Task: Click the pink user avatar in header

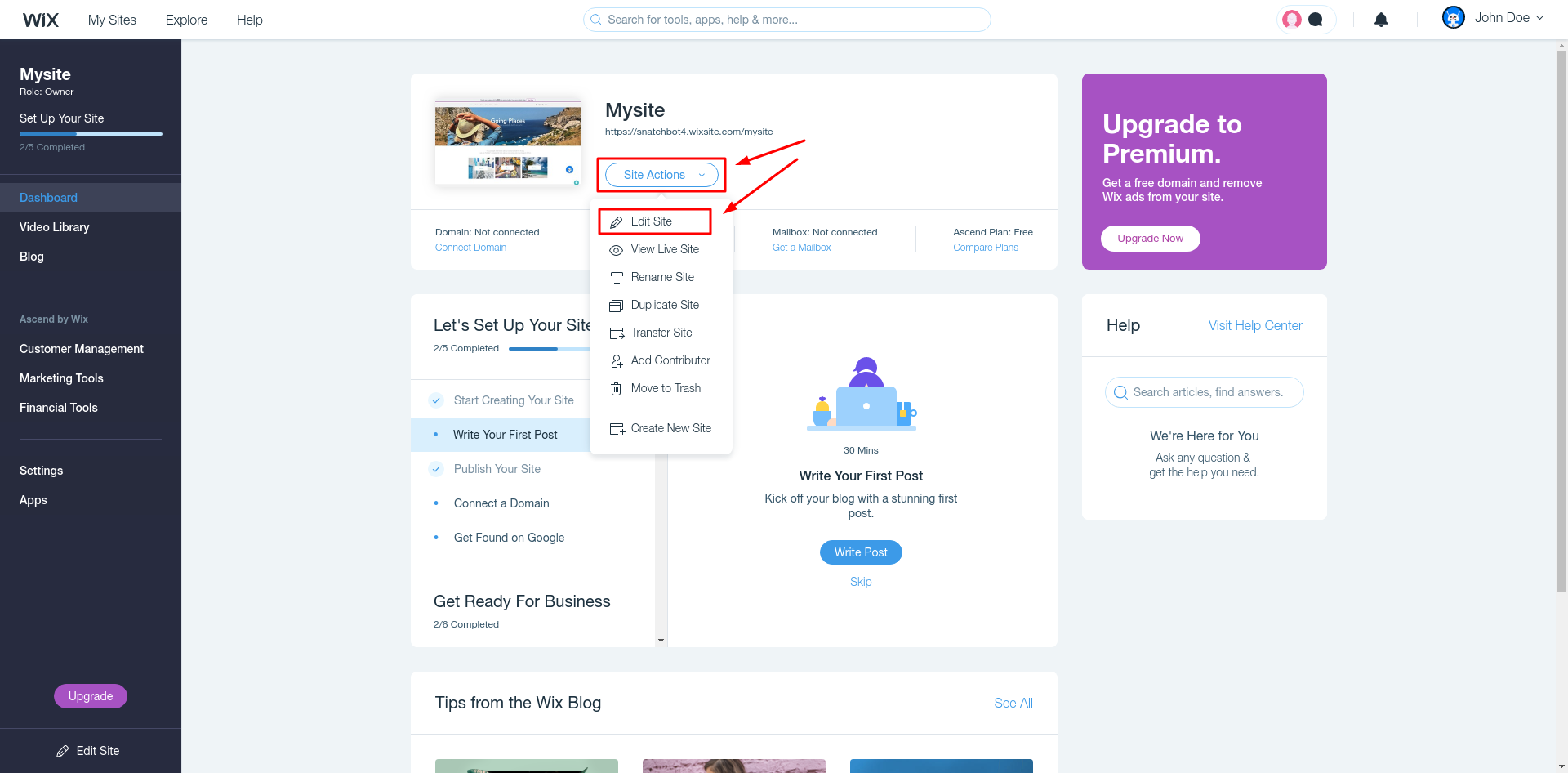Action: [1292, 20]
